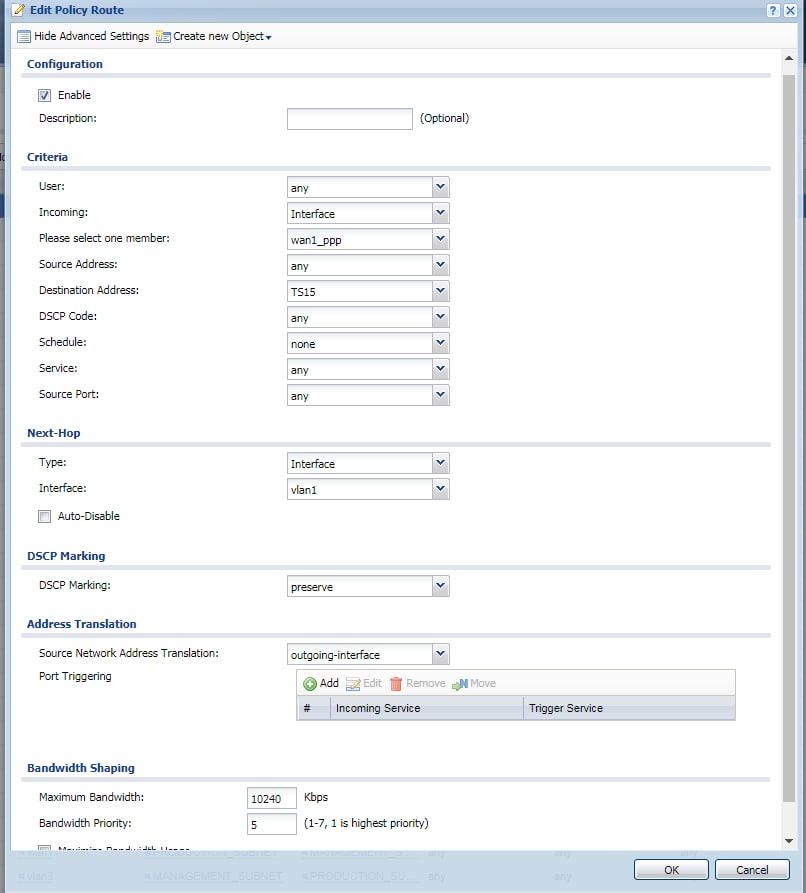The image size is (806, 893).
Task: Click the Maximum Bandwidth input field
Action: 272,798
